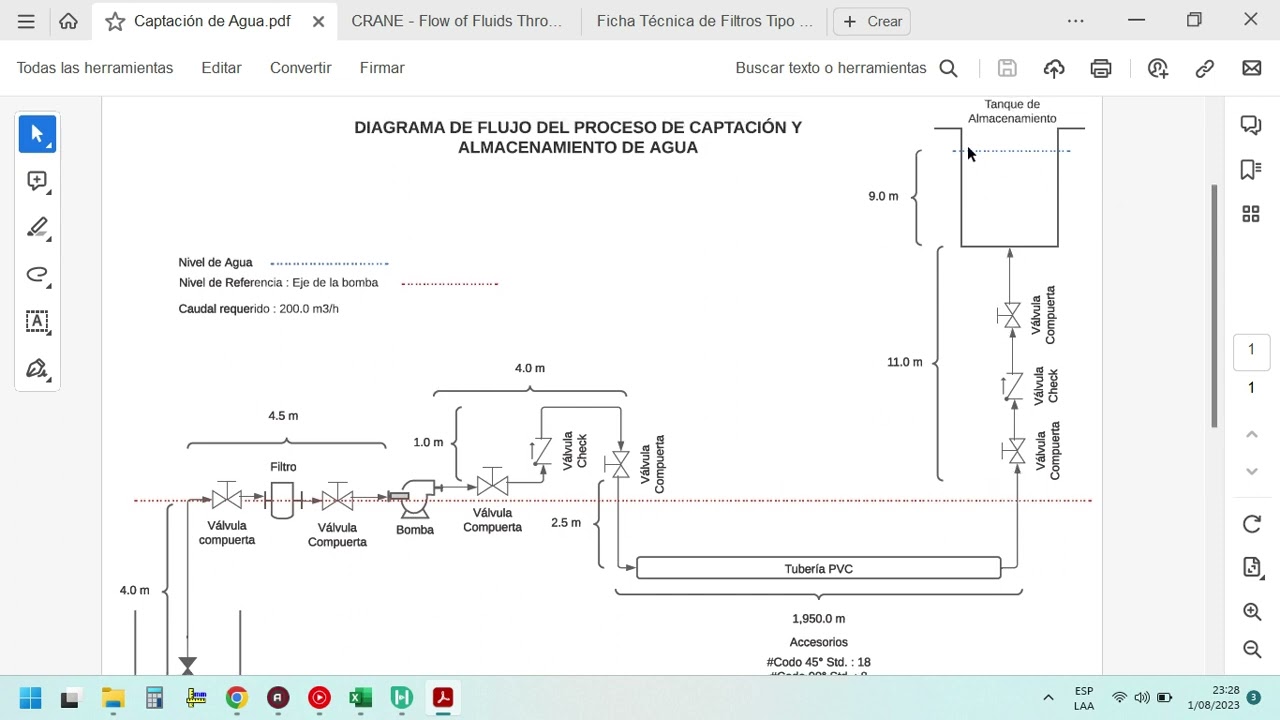Click the '1,950.0 m' length label
1280x720 pixels.
[818, 619]
